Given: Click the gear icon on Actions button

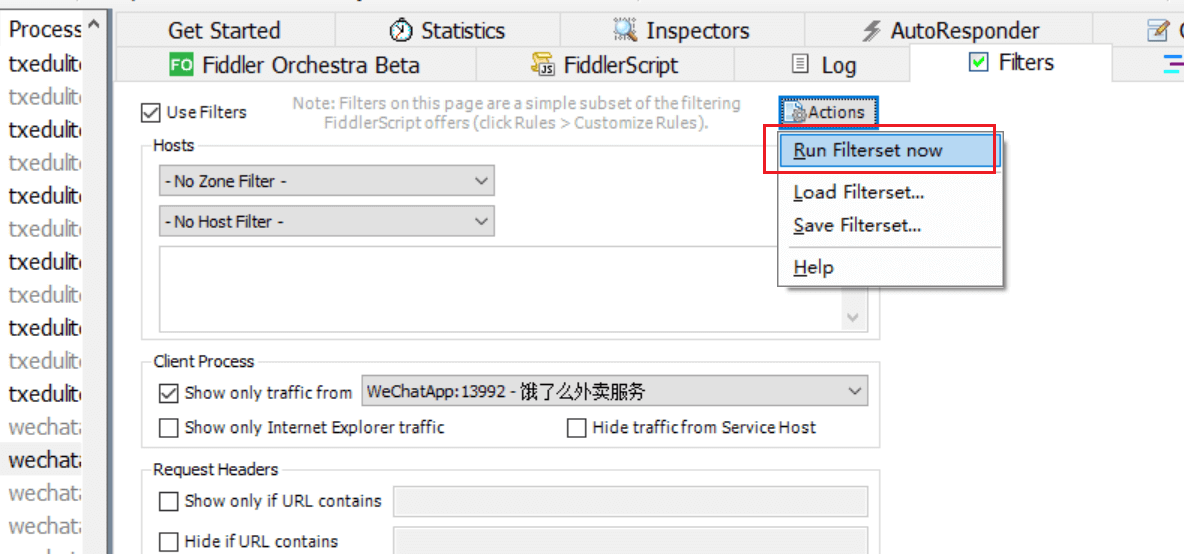Looking at the screenshot, I should pyautogui.click(x=797, y=113).
